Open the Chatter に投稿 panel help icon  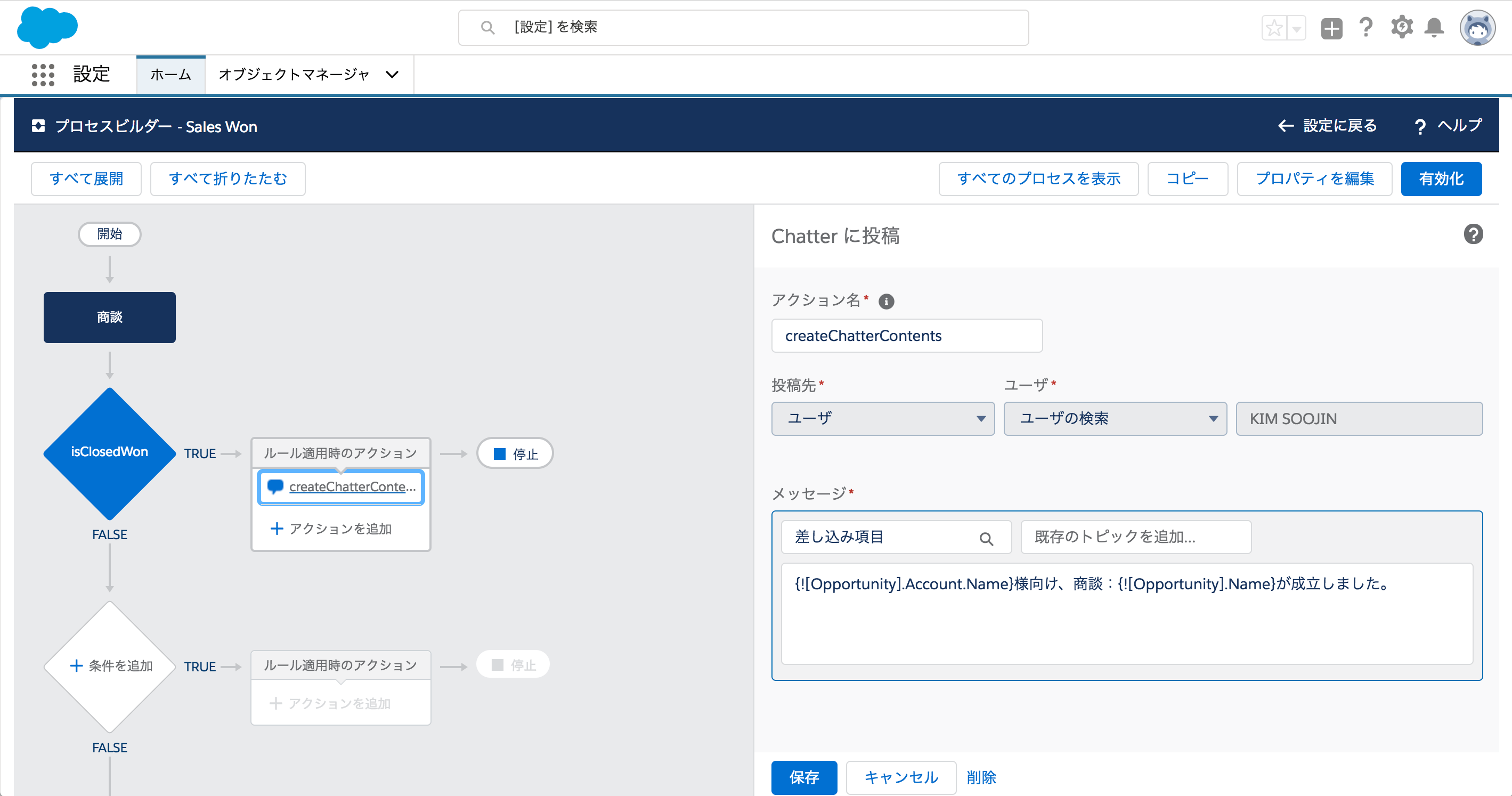click(1473, 234)
